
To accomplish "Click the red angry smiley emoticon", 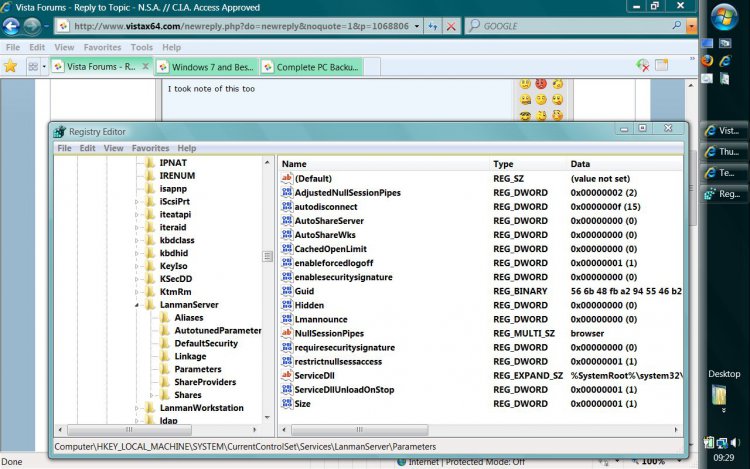I will tap(541, 84).
